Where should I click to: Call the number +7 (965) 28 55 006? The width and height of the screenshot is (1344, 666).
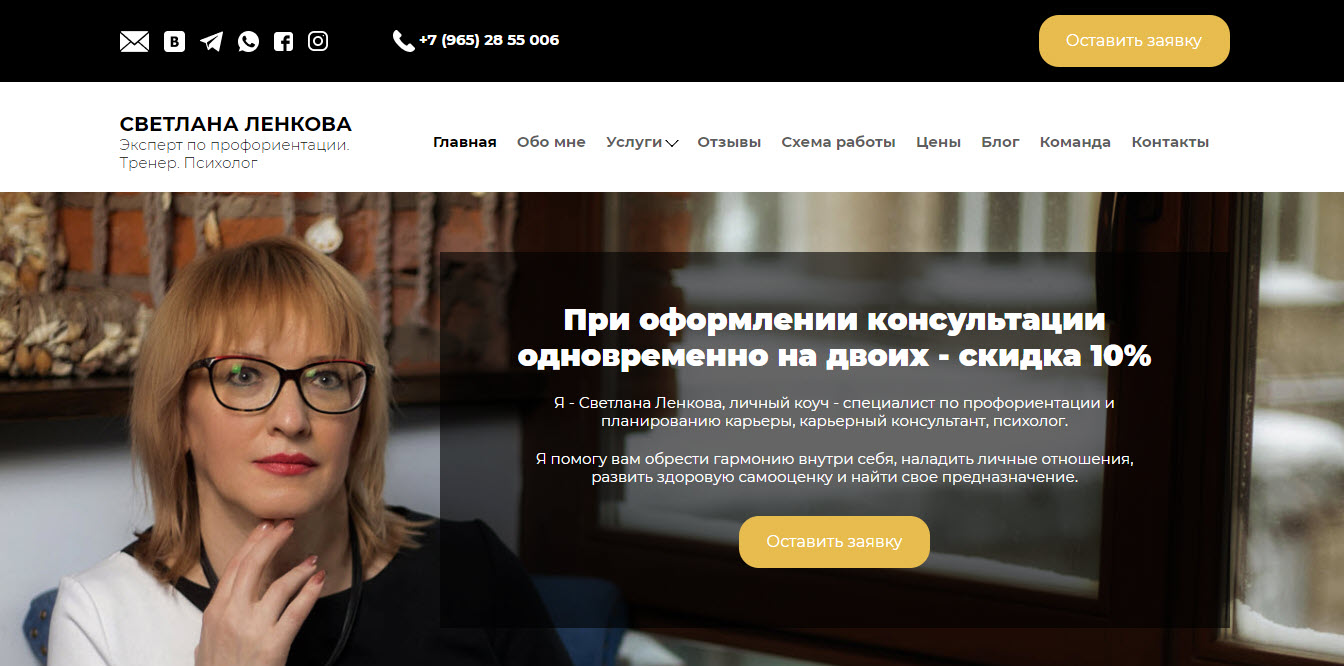(x=489, y=40)
